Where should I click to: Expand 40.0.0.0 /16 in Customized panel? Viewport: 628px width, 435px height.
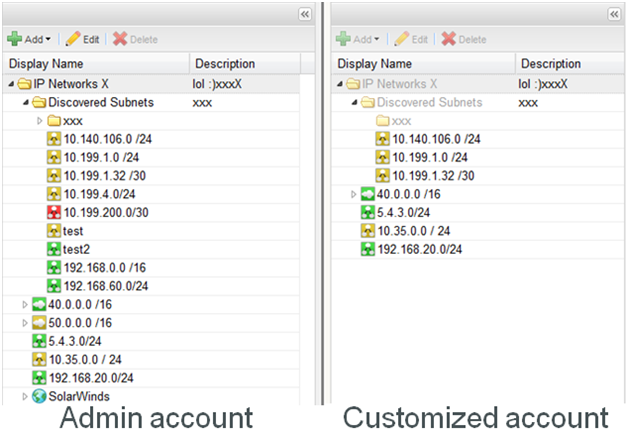pos(353,194)
